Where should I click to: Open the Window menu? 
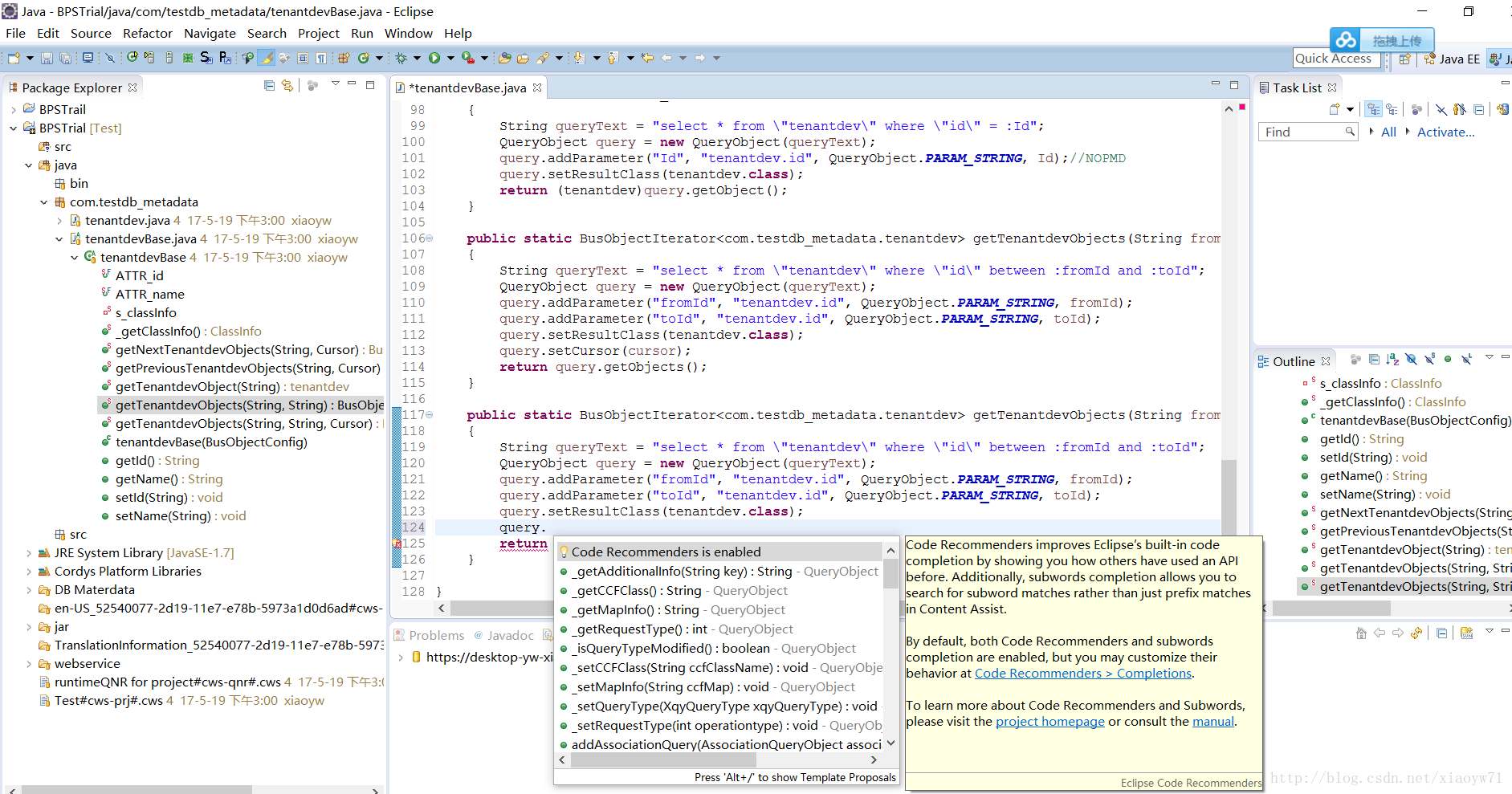tap(408, 33)
